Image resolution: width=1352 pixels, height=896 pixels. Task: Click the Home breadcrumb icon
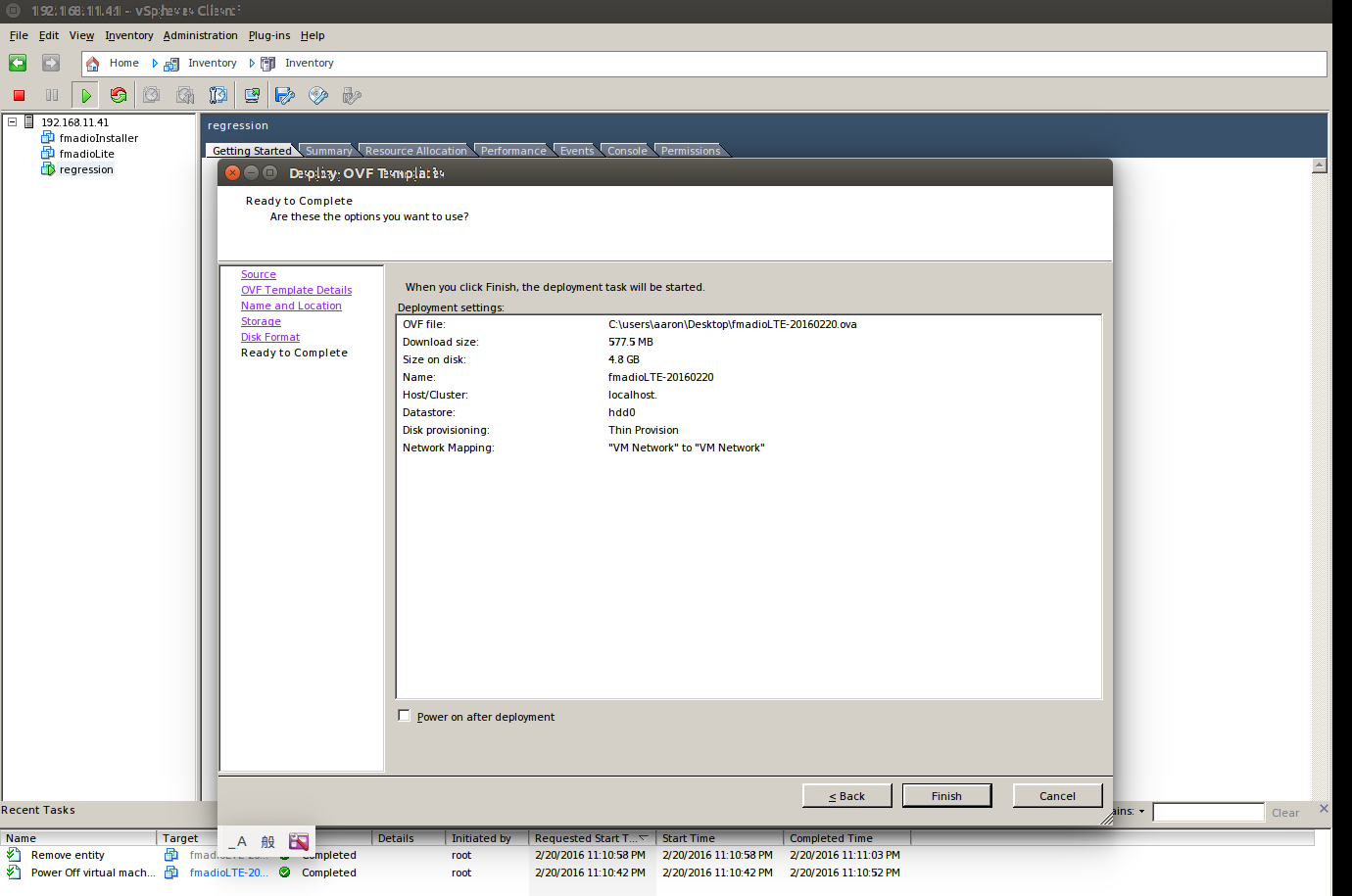tap(88, 63)
